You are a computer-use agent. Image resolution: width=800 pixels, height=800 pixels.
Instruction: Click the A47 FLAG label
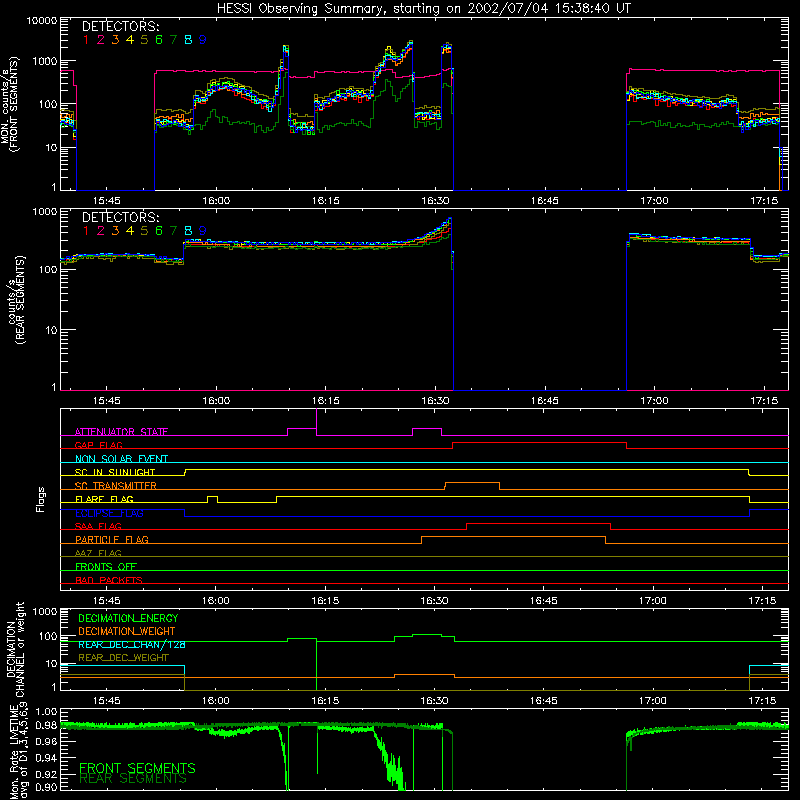click(x=98, y=553)
